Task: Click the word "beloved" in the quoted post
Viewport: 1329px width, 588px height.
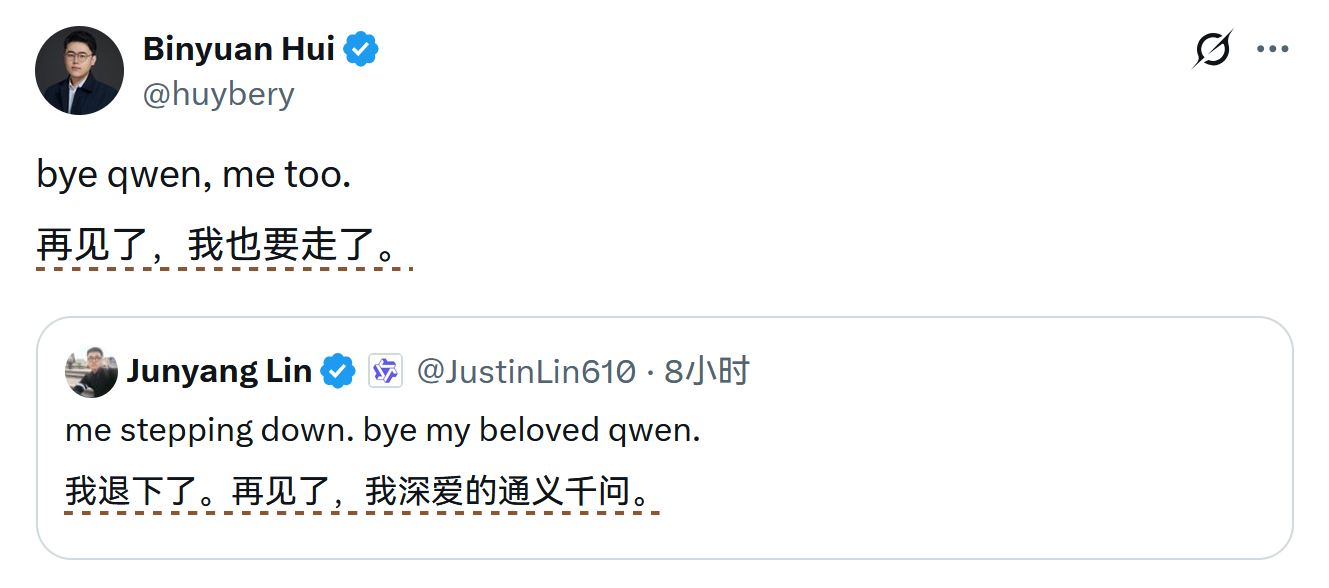Action: pyautogui.click(x=539, y=430)
